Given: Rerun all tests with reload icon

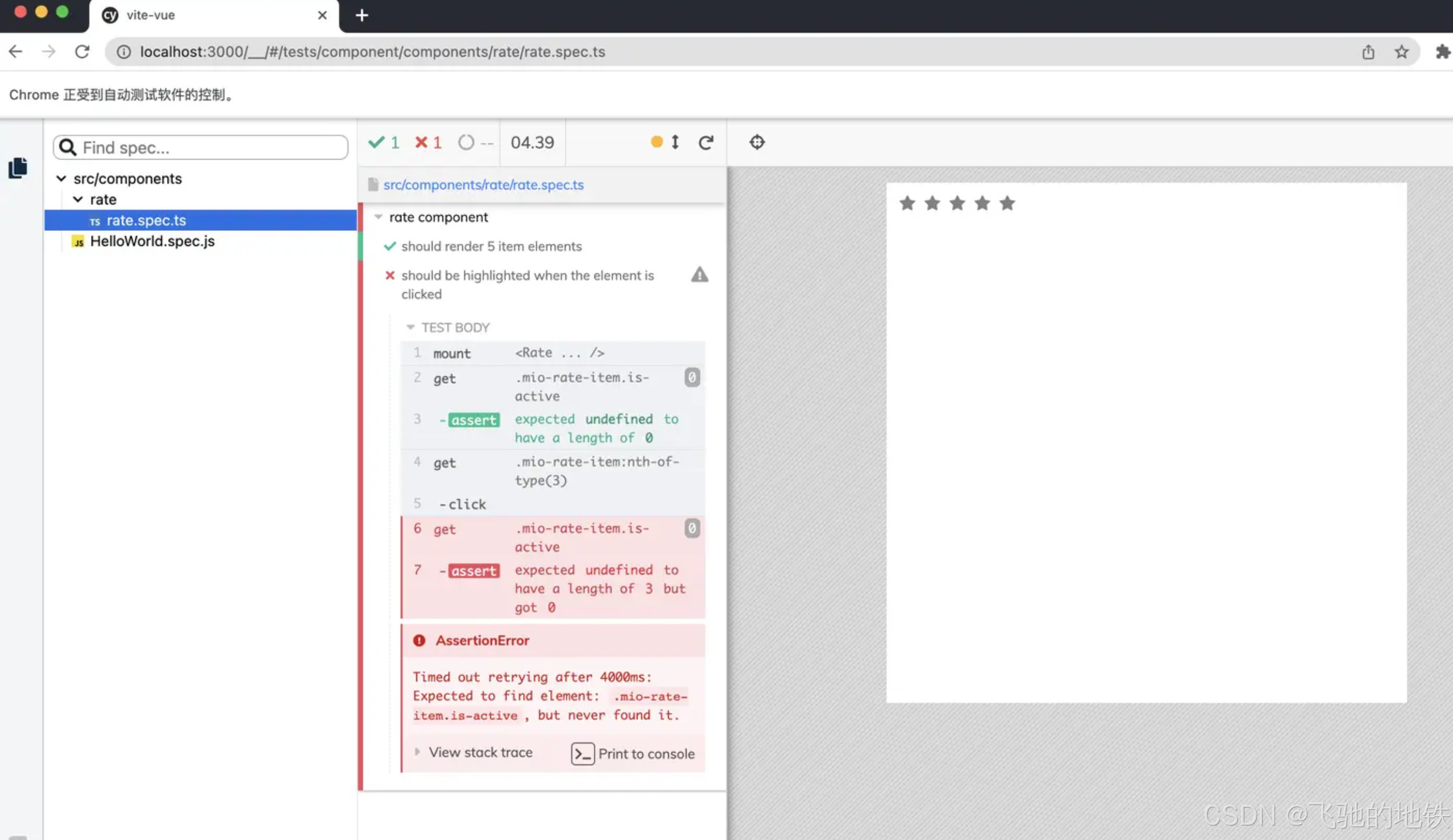Looking at the screenshot, I should pos(706,142).
